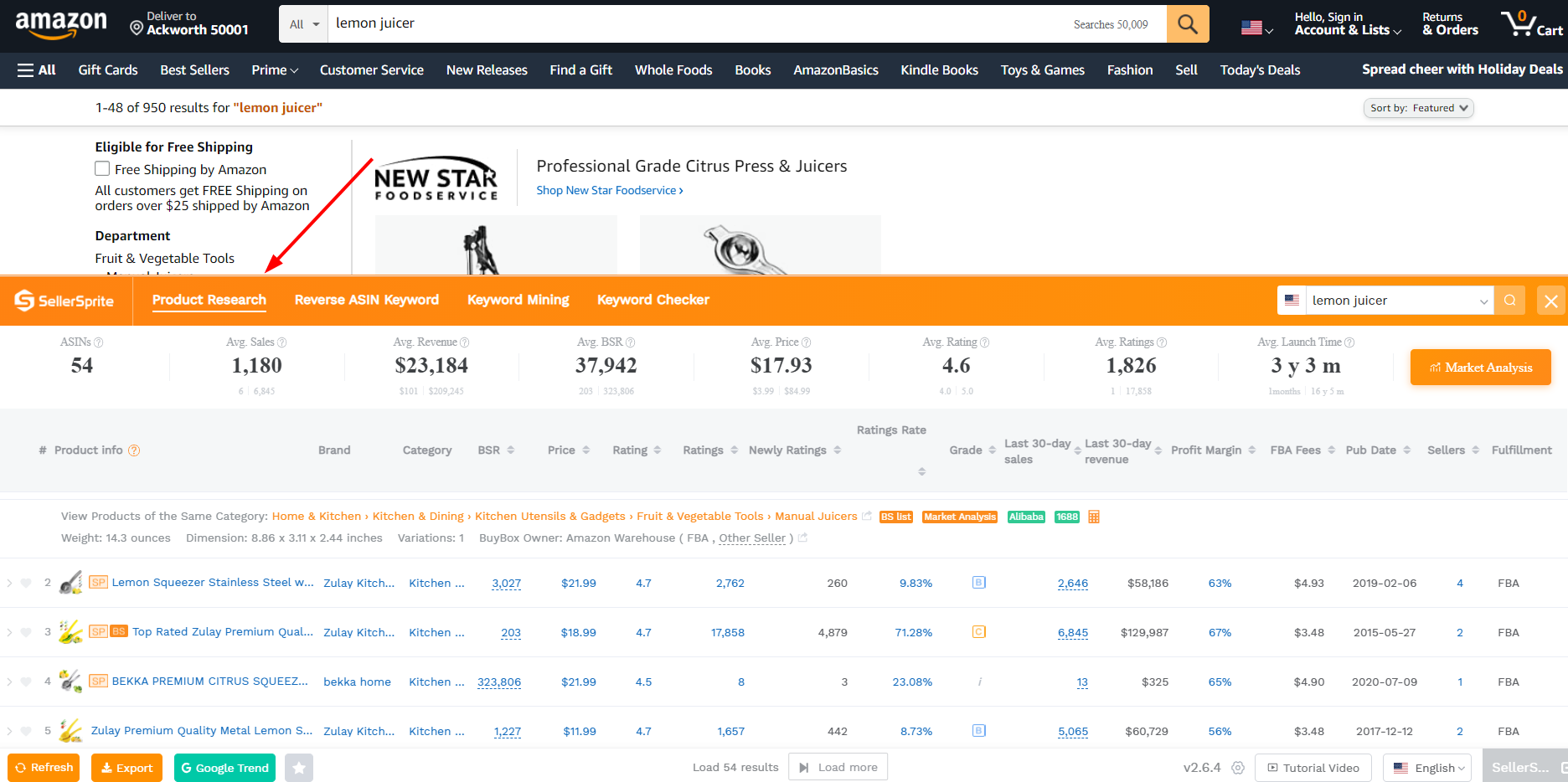Click the Product info help icon
The width and height of the screenshot is (1568, 782).
coord(134,450)
